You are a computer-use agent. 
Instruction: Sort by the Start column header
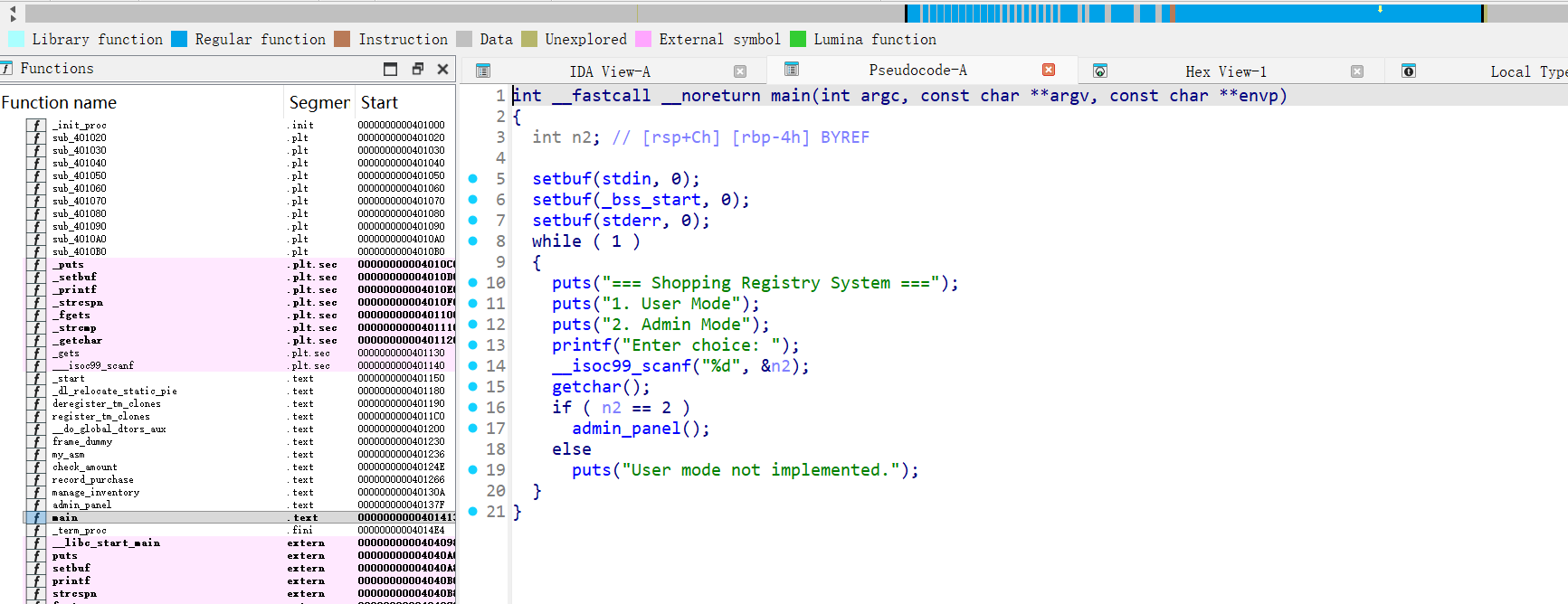point(404,102)
